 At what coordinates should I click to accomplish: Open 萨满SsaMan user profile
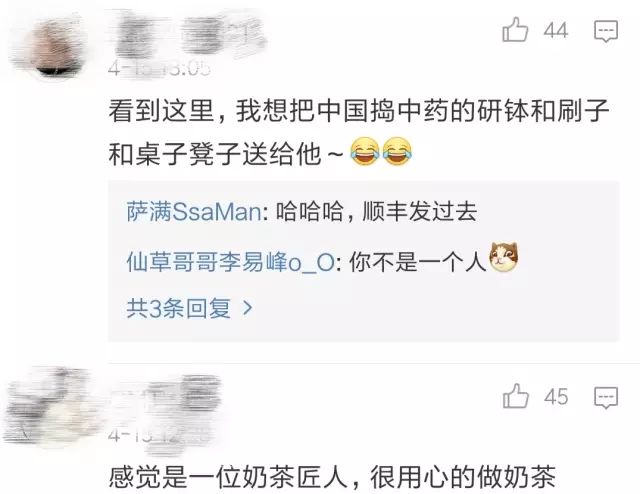(194, 212)
